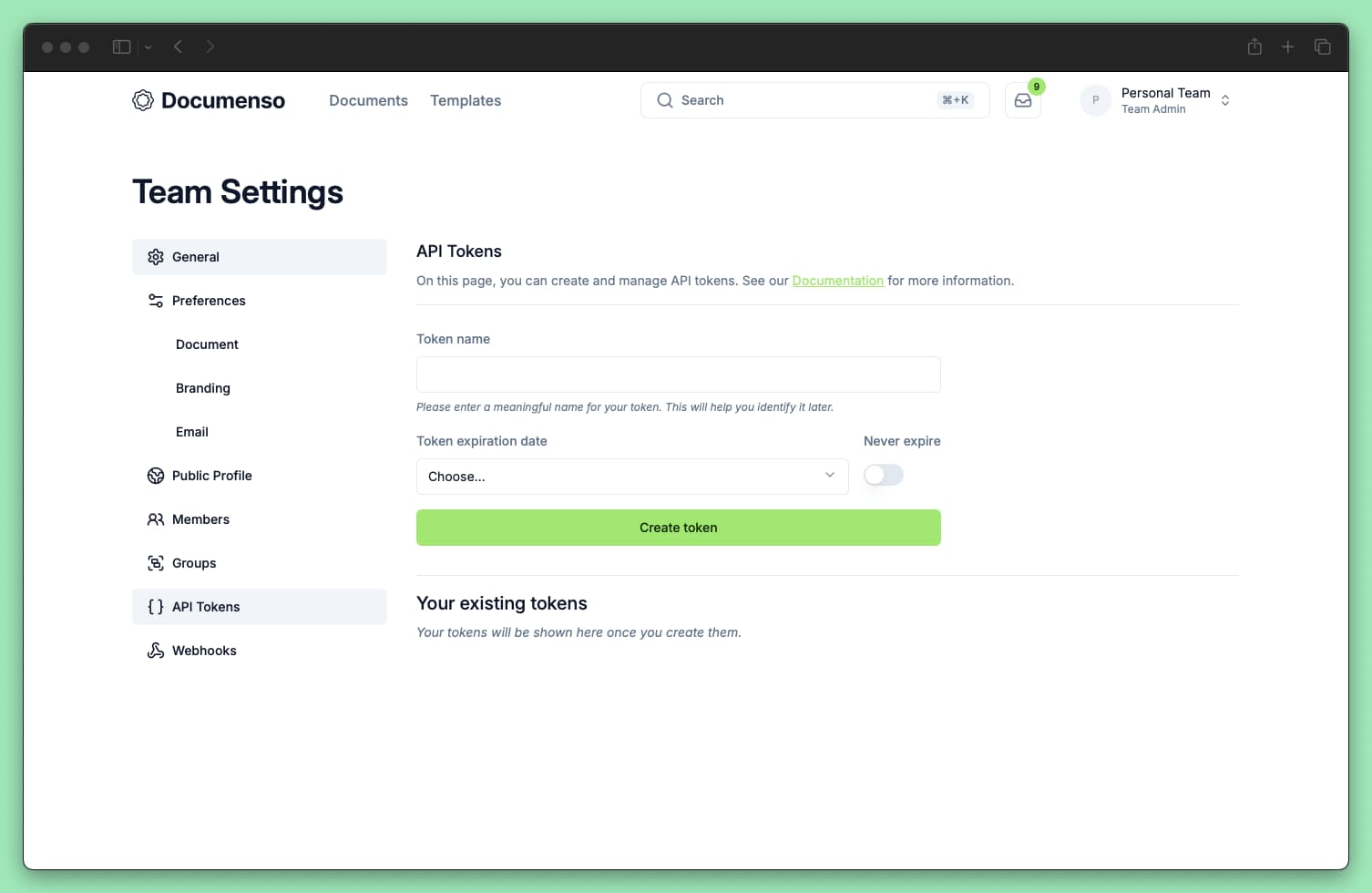
Task: Navigate to Branding settings
Action: pyautogui.click(x=202, y=387)
